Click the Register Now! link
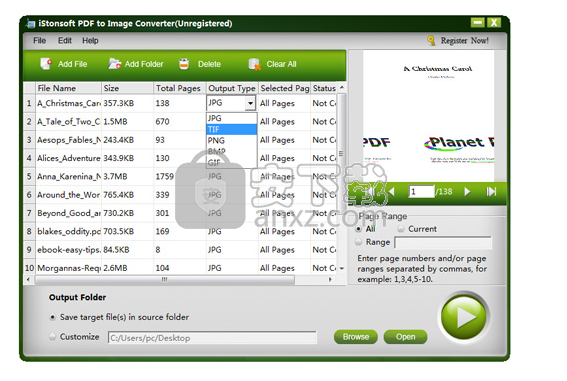The width and height of the screenshot is (567, 381). point(465,40)
